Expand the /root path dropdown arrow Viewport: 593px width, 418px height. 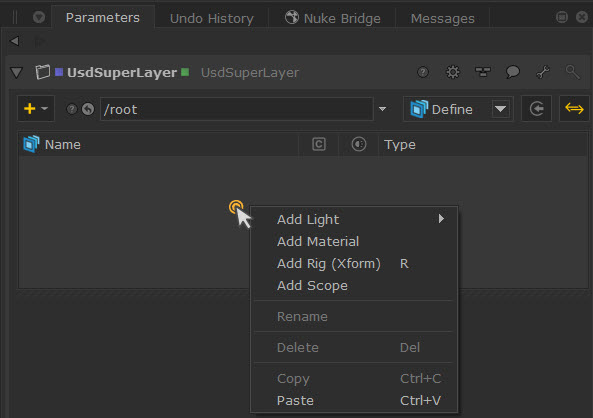click(x=382, y=109)
